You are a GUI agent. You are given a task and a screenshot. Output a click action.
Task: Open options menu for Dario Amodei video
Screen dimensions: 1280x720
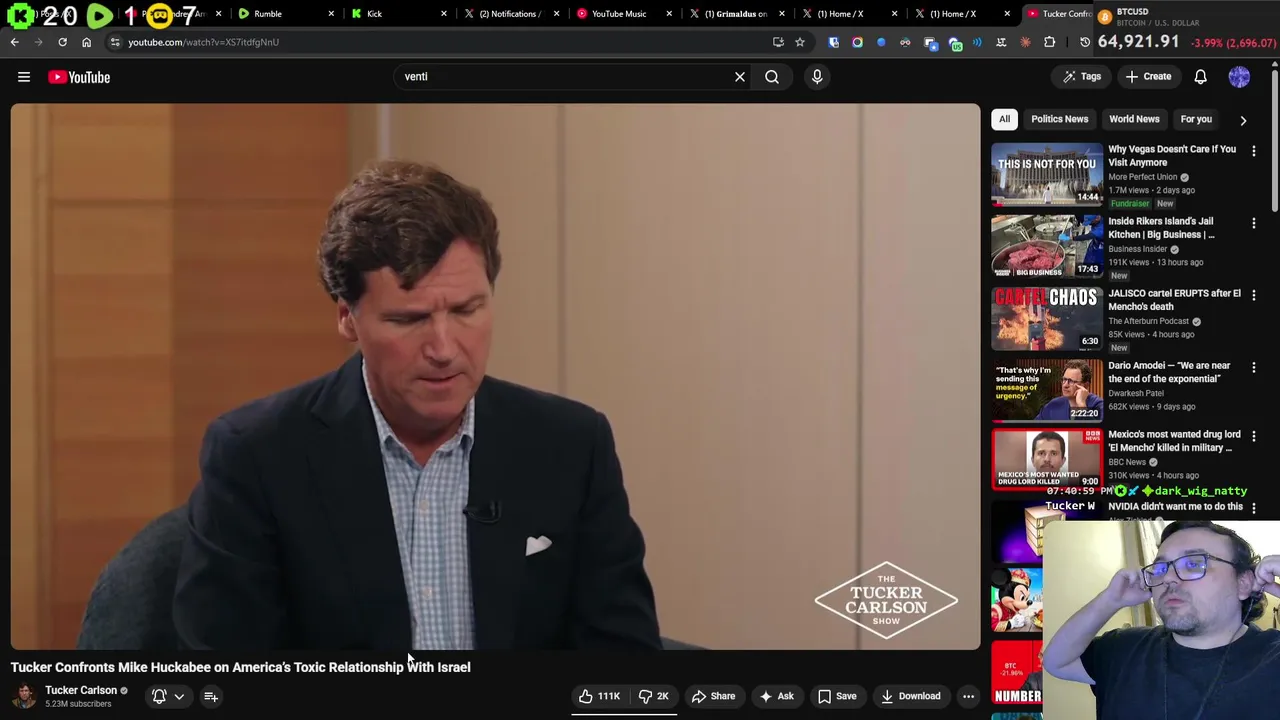pyautogui.click(x=1254, y=367)
